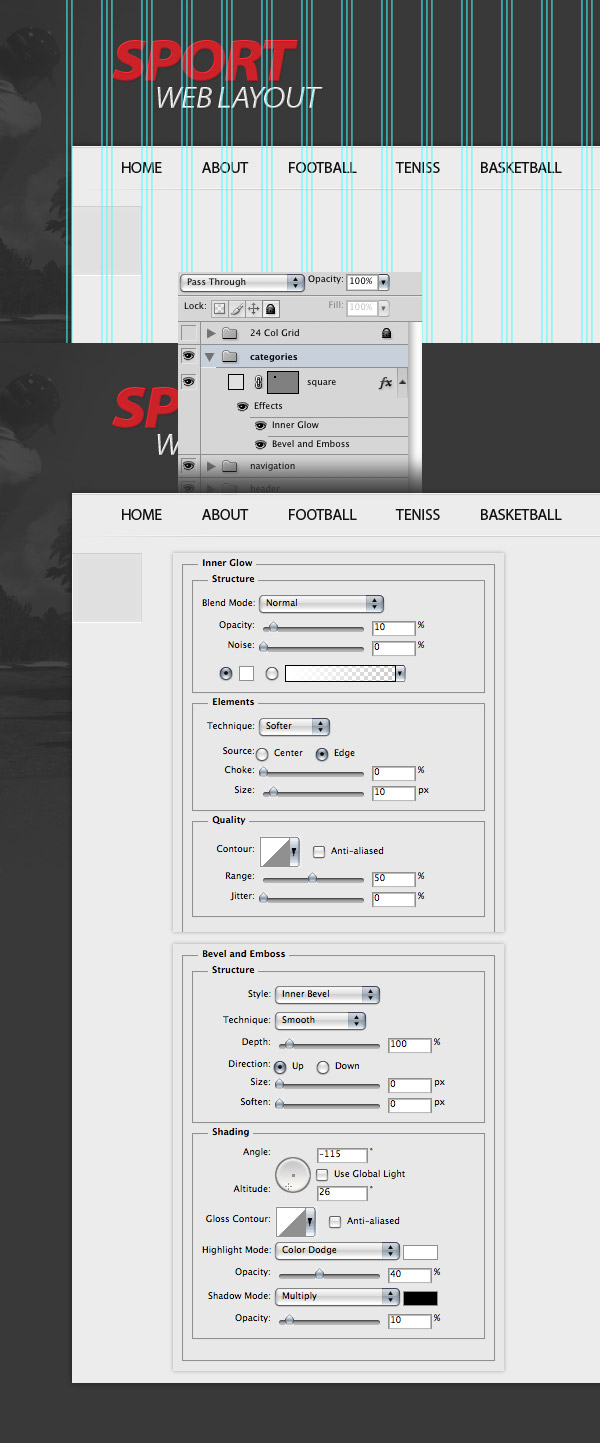Click the Inner Glow Noise value field
The height and width of the screenshot is (1443, 600).
click(x=393, y=648)
